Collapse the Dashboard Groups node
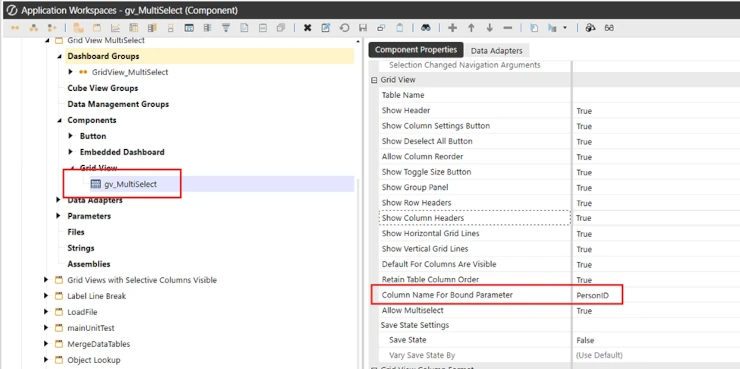The height and width of the screenshot is (369, 740). tap(59, 56)
